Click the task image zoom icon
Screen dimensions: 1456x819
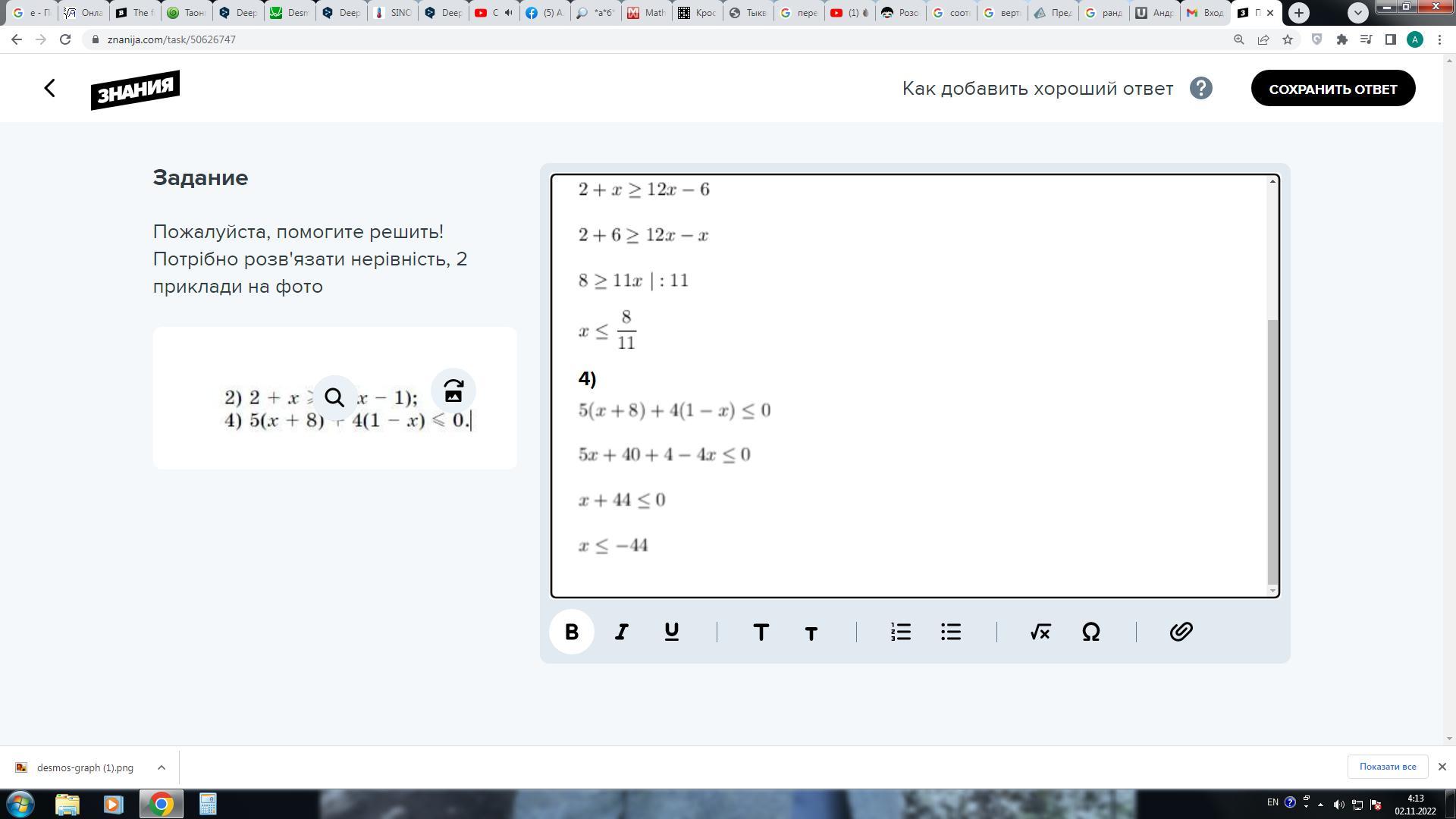pos(335,397)
